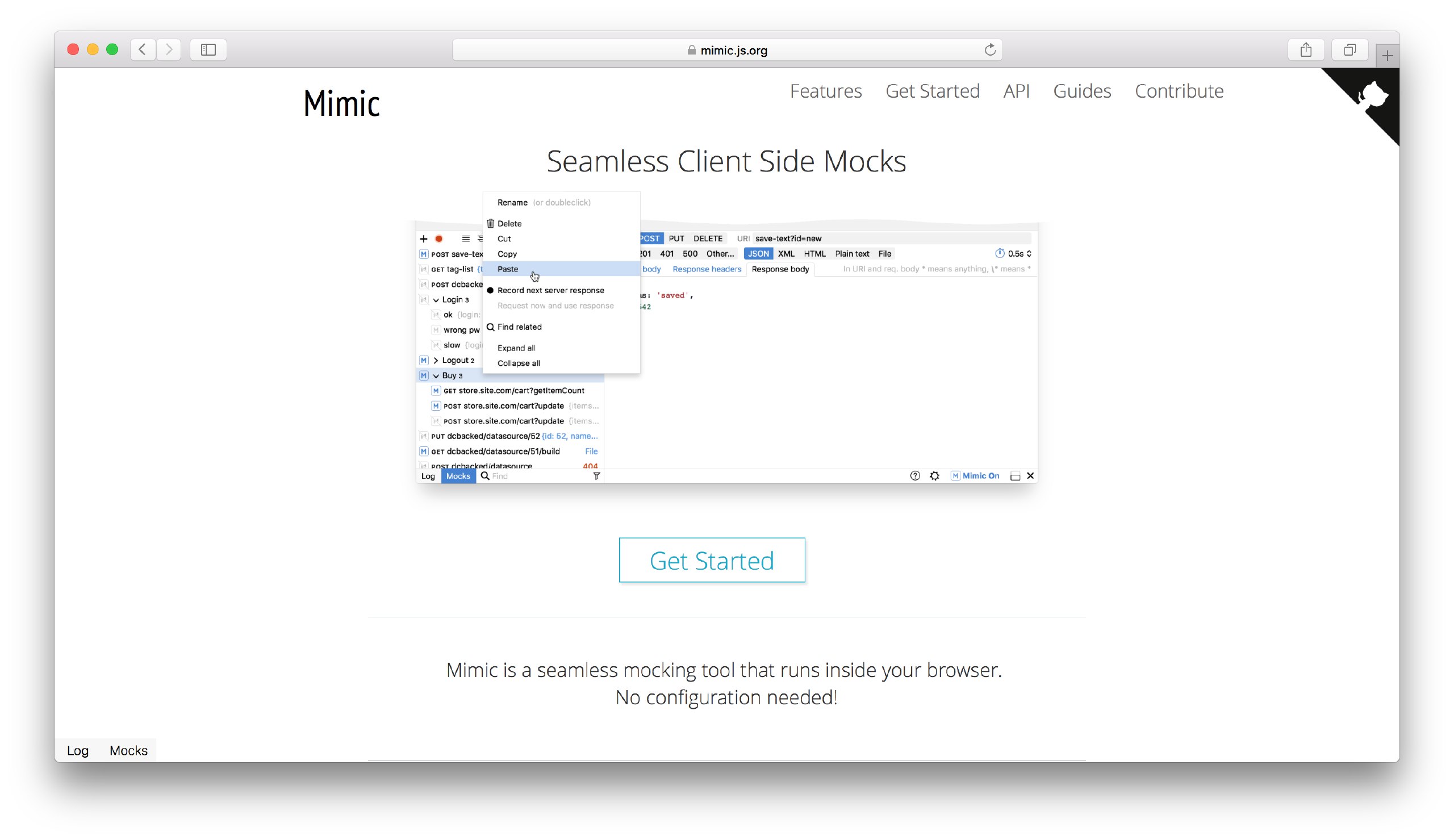The image size is (1454, 840).
Task: Toggle M checkbox for GET store.site.com/cart?getItemCount
Action: [x=436, y=391]
